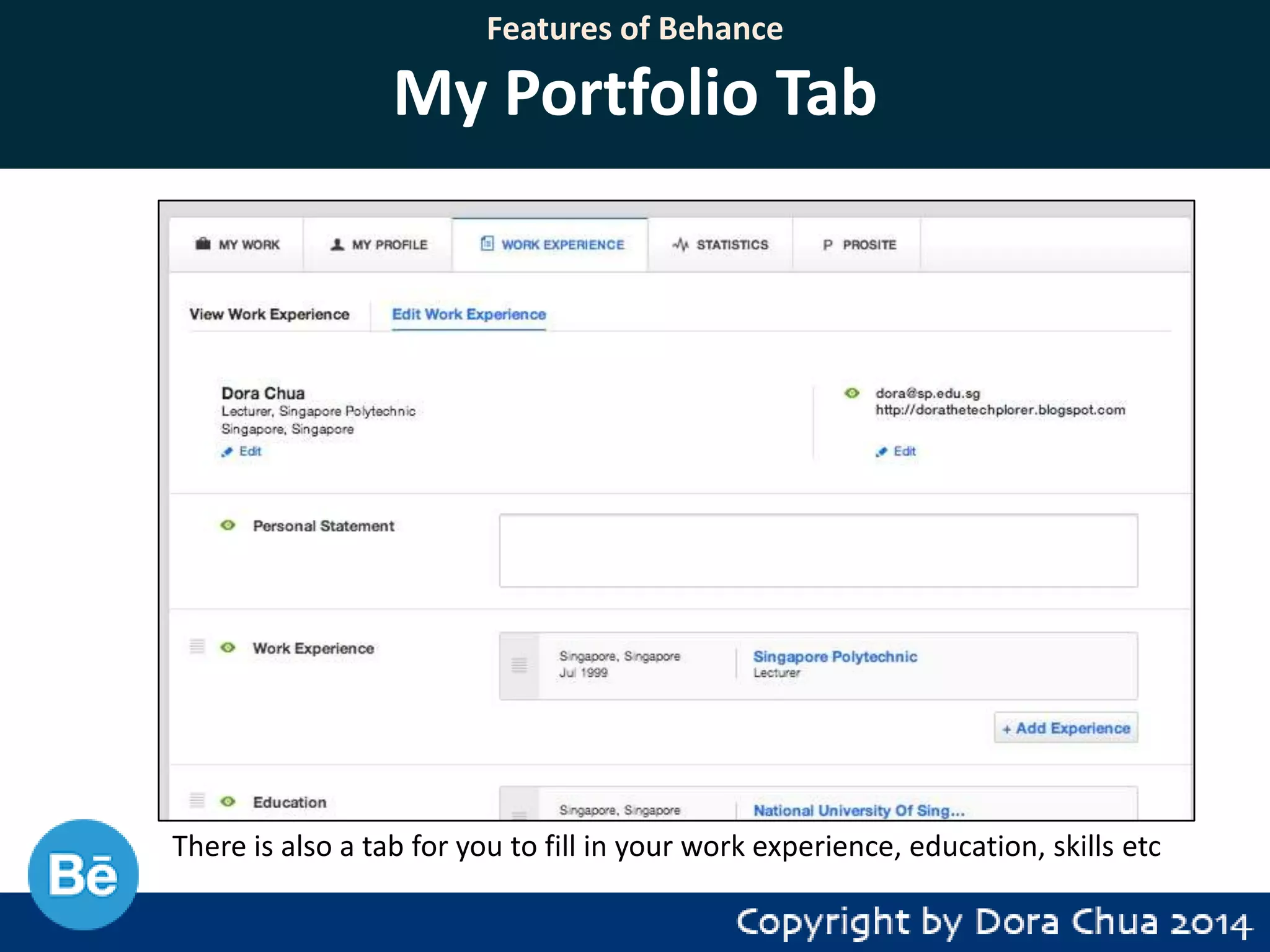Toggle visibility eye beside dora@sp.edu.sg email

coord(852,393)
